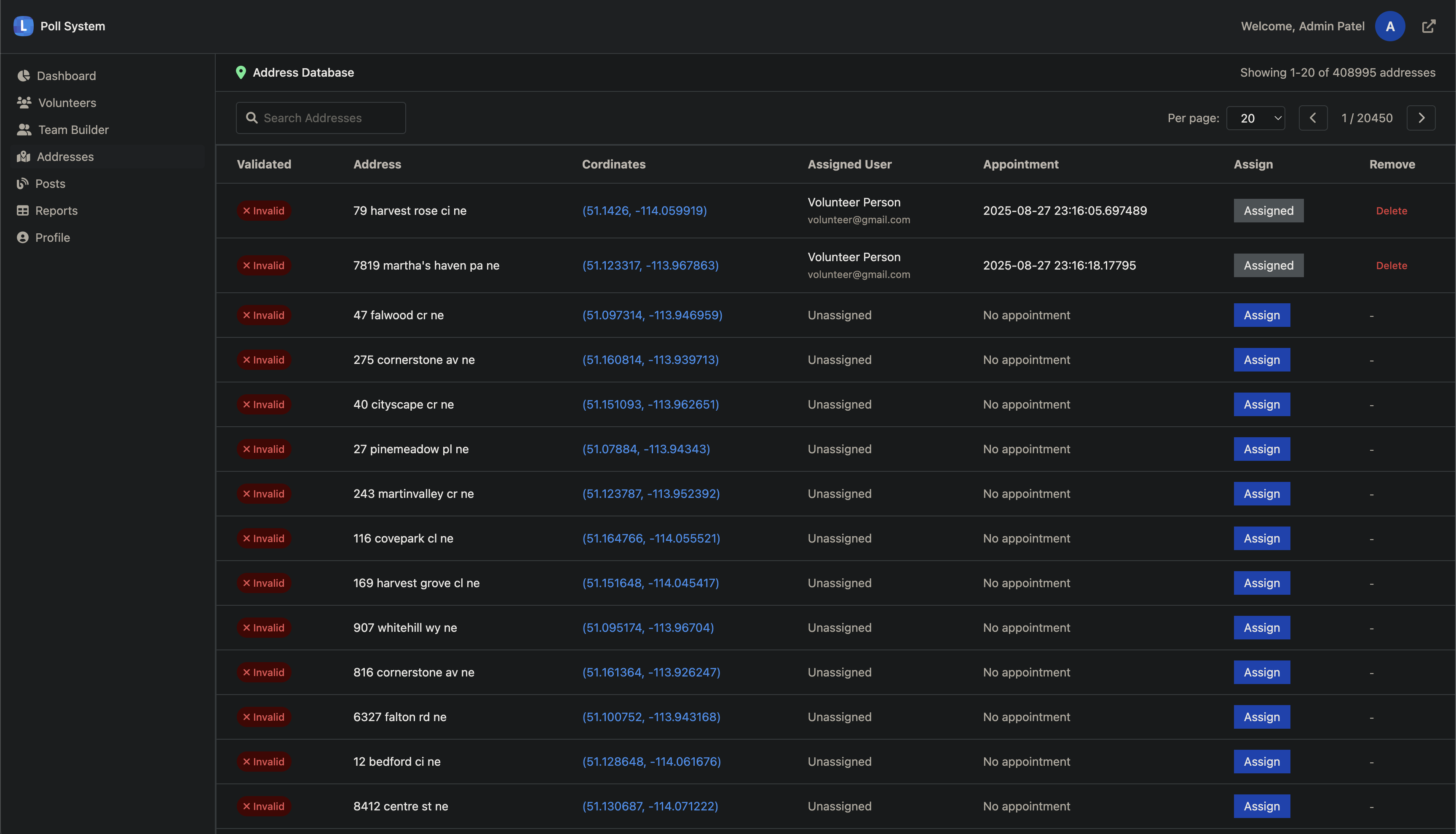Screen dimensions: 1456x834
Task: Open coordinates link for 12 bedford ci ne
Action: point(650,761)
